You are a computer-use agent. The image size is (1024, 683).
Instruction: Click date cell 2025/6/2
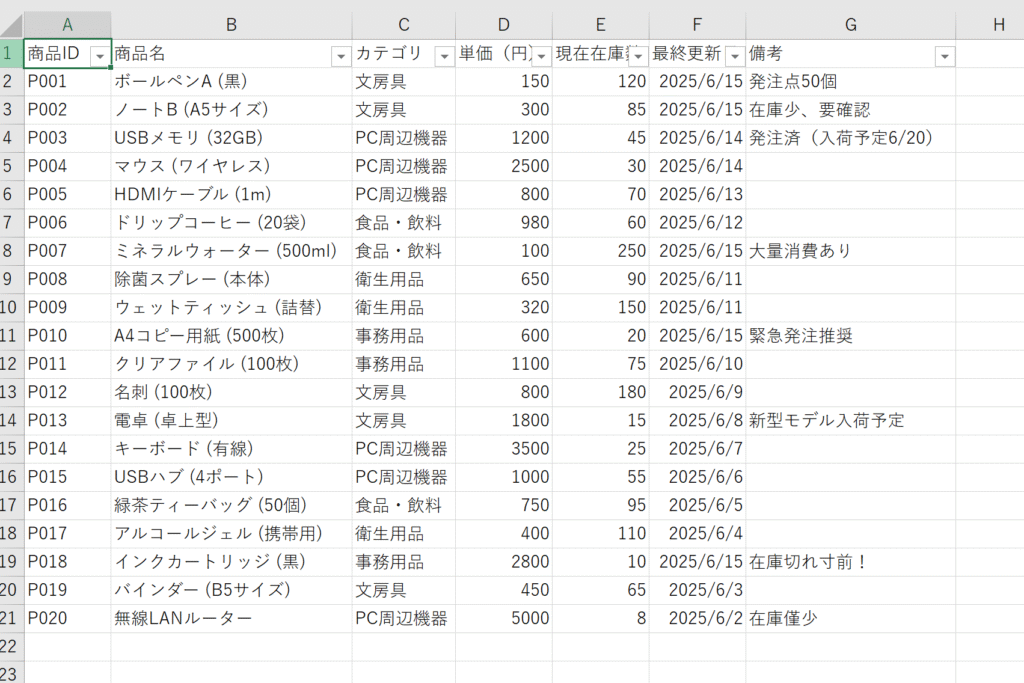coord(697,618)
